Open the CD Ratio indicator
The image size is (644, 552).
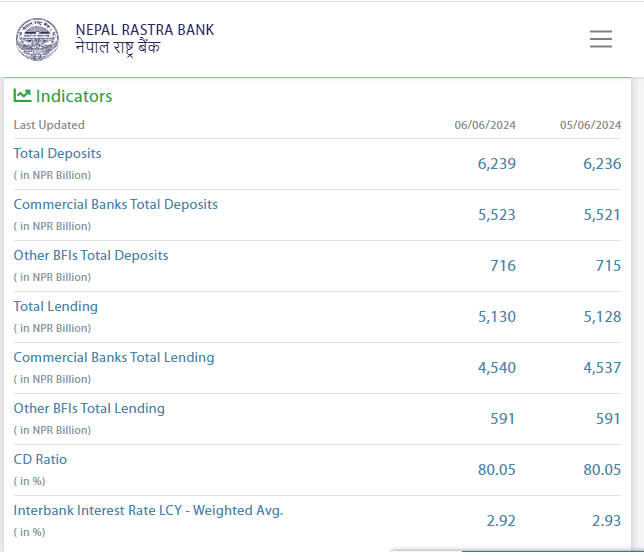click(x=40, y=459)
